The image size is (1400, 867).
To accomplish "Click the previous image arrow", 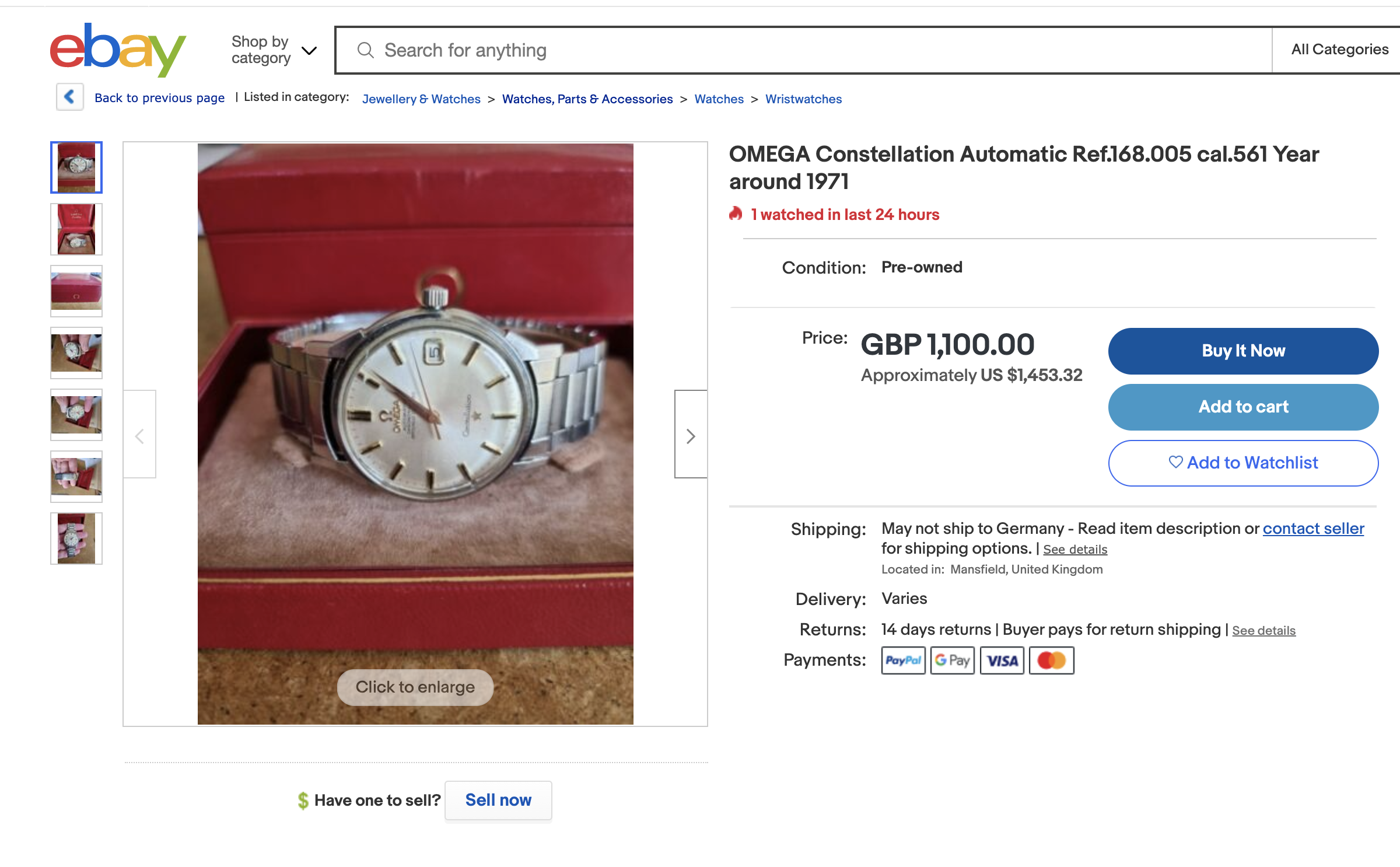I will [x=140, y=435].
